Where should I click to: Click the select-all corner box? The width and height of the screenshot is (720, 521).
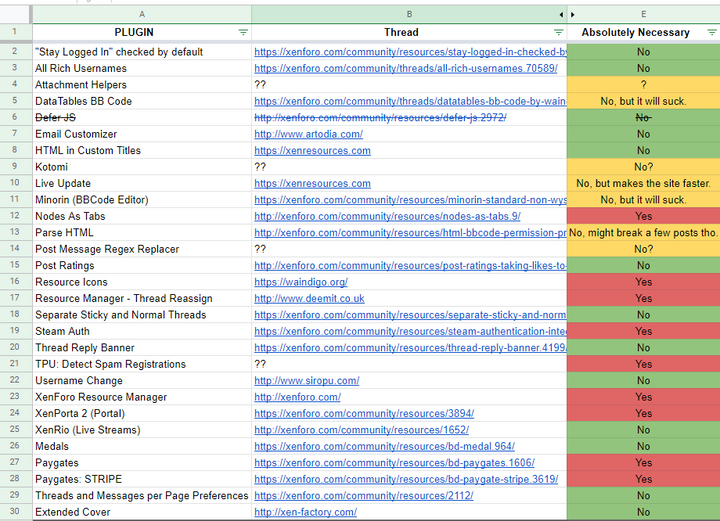point(16,14)
